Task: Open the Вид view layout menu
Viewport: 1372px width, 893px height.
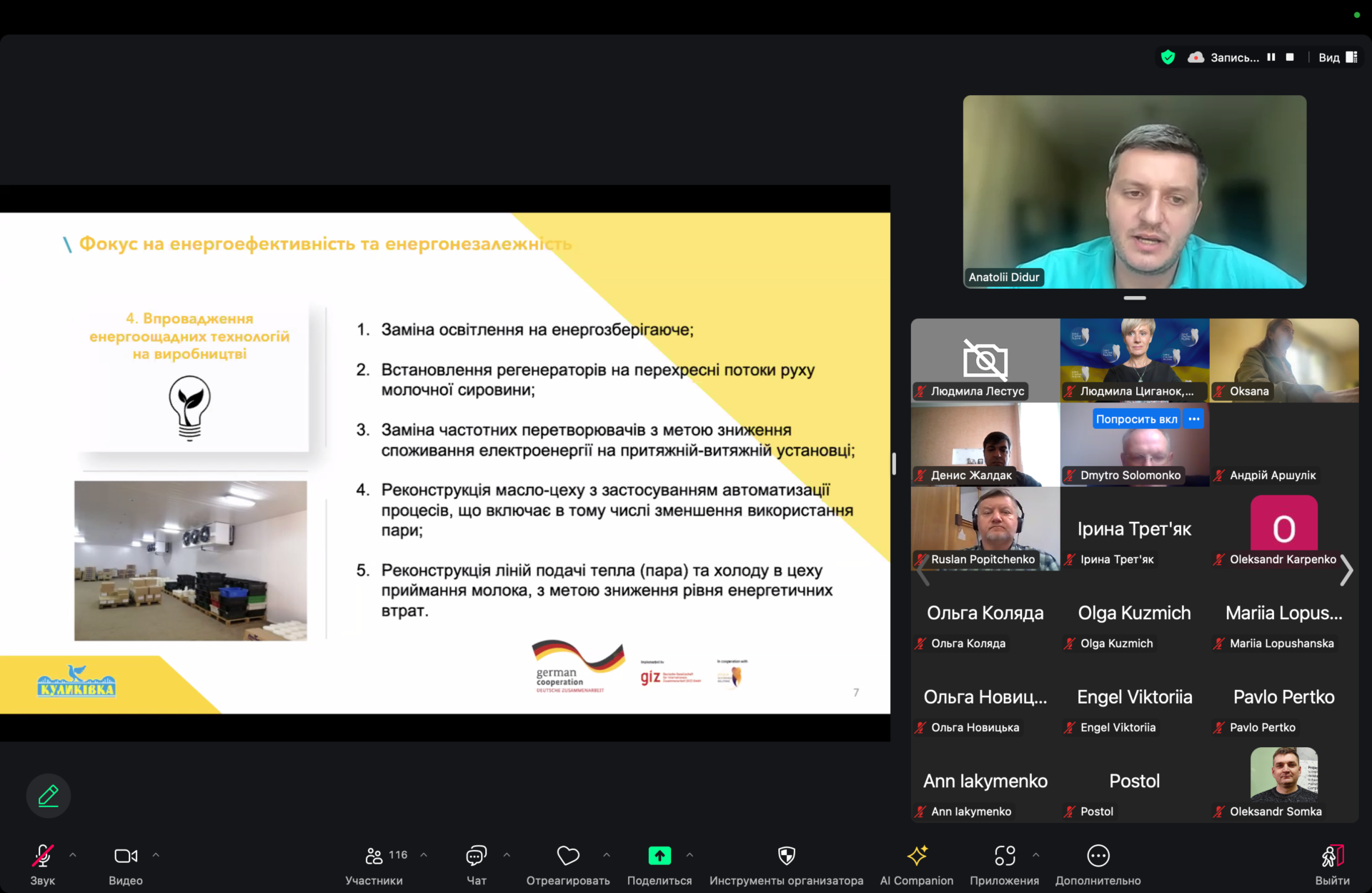Action: pos(1338,57)
